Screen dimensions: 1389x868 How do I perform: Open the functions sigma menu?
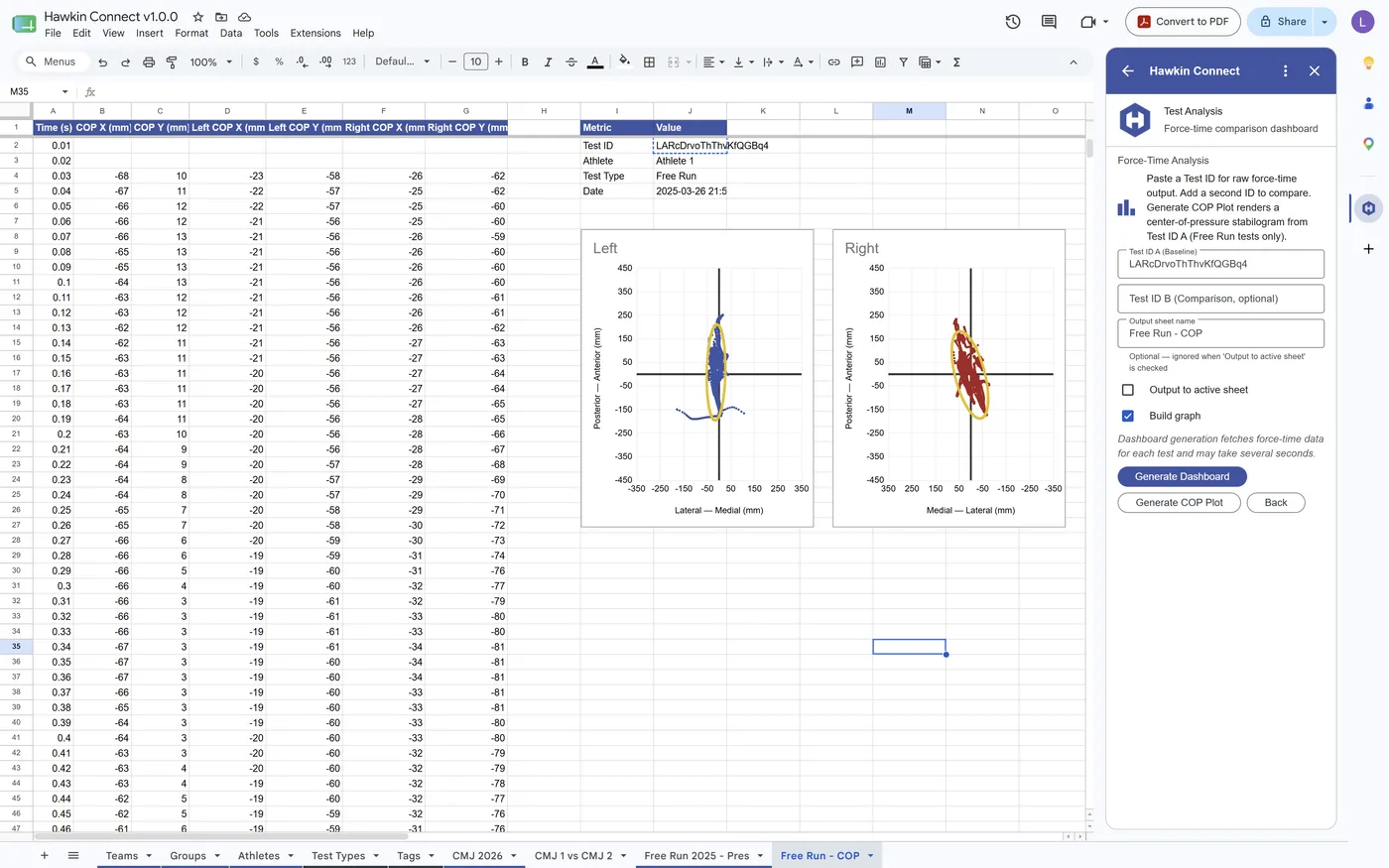(956, 62)
